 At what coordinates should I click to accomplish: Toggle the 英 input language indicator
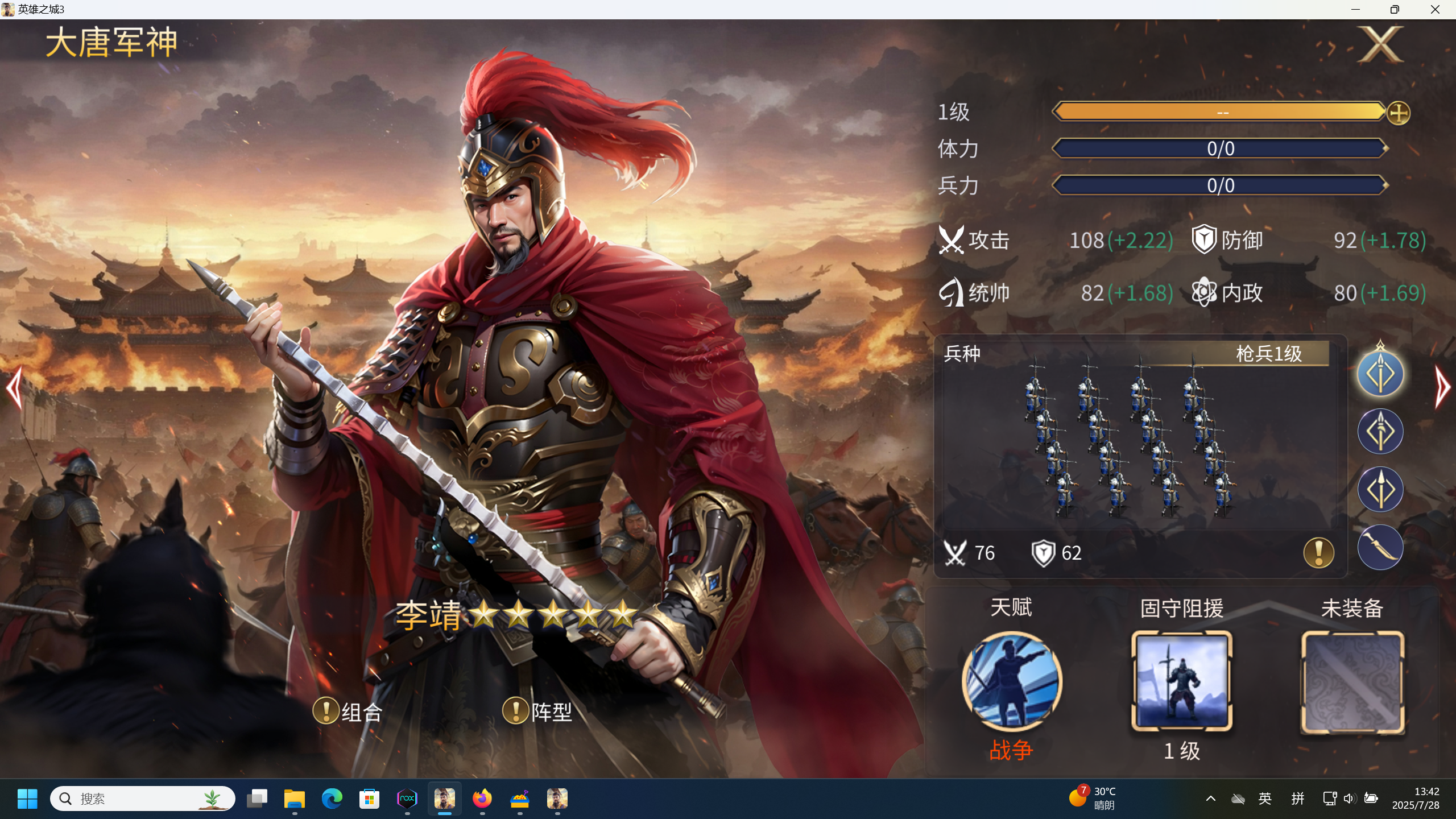1265,799
